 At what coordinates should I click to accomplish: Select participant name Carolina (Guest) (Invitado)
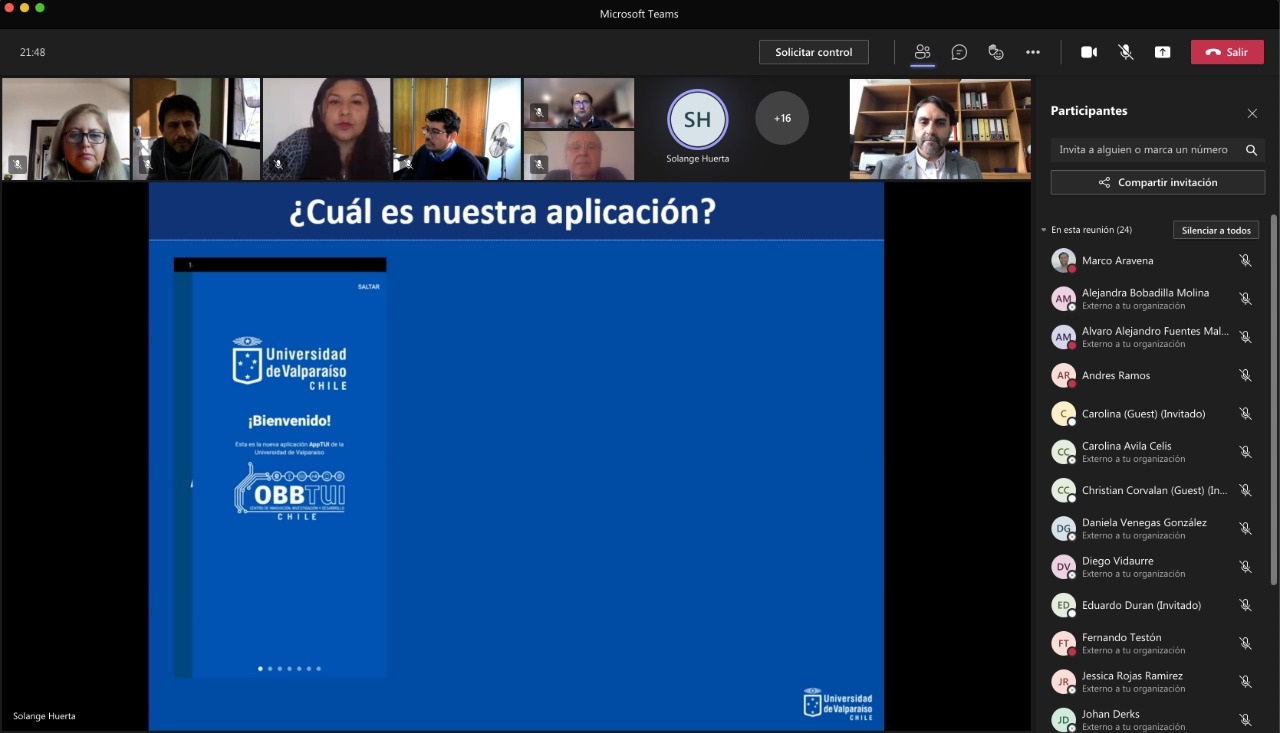coord(1143,414)
